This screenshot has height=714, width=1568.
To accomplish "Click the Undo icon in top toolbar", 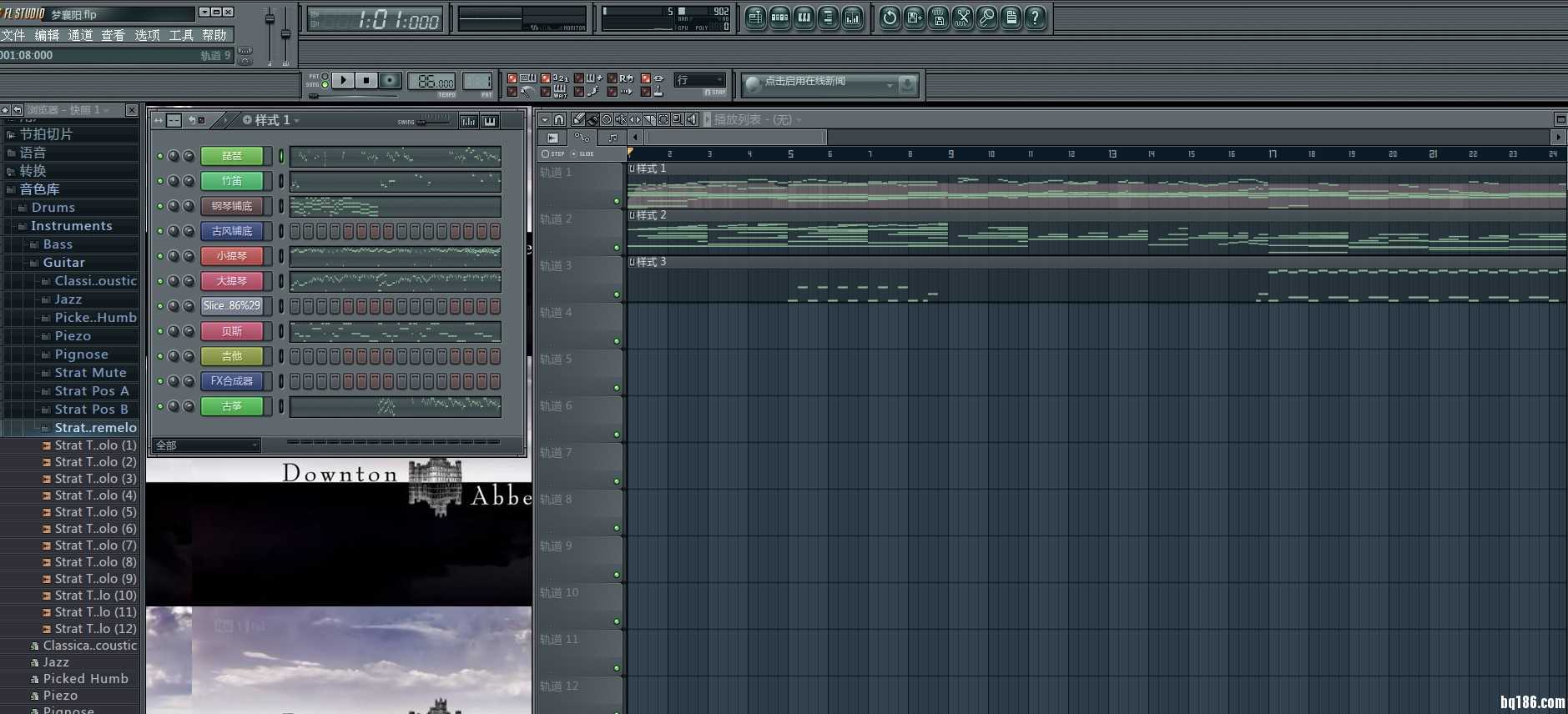I will click(890, 18).
